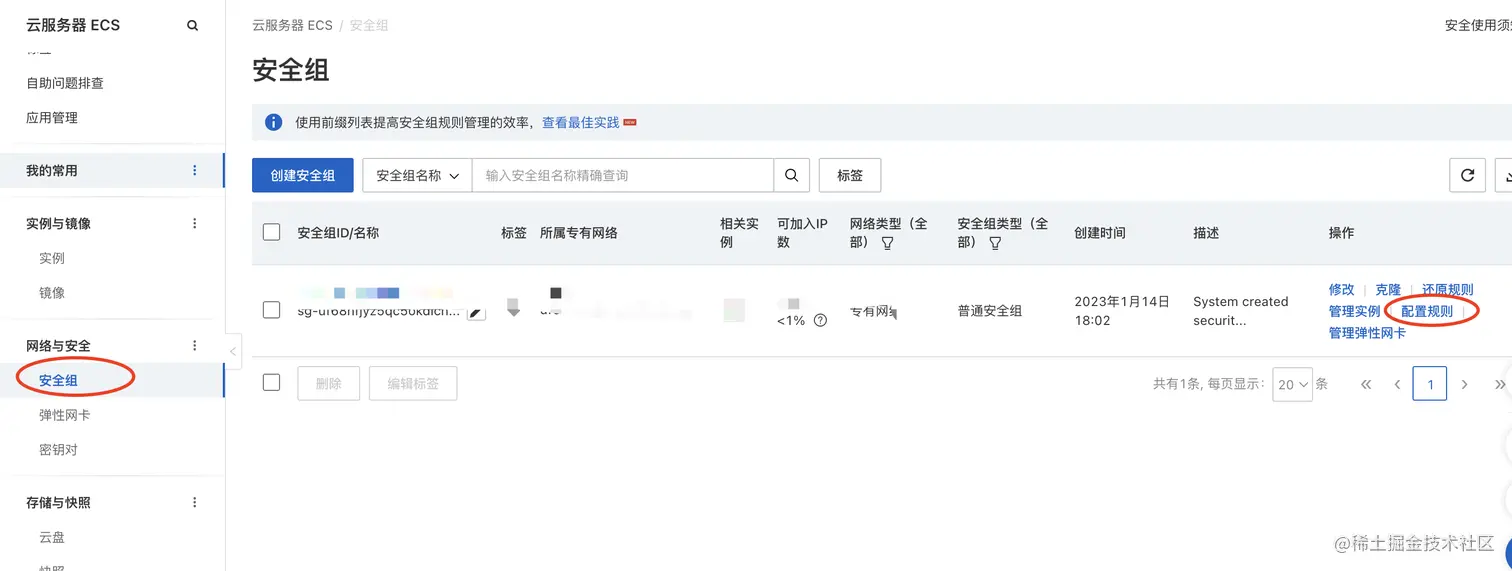This screenshot has width=1512, height=571.
Task: Refresh the security group list
Action: click(1468, 175)
